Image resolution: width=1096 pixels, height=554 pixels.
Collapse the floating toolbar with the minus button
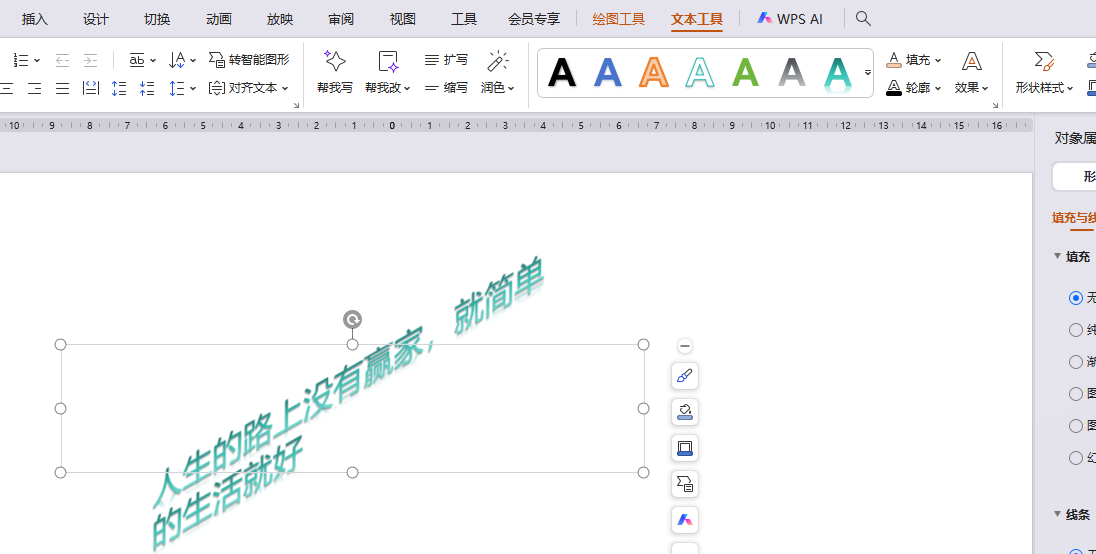point(685,346)
